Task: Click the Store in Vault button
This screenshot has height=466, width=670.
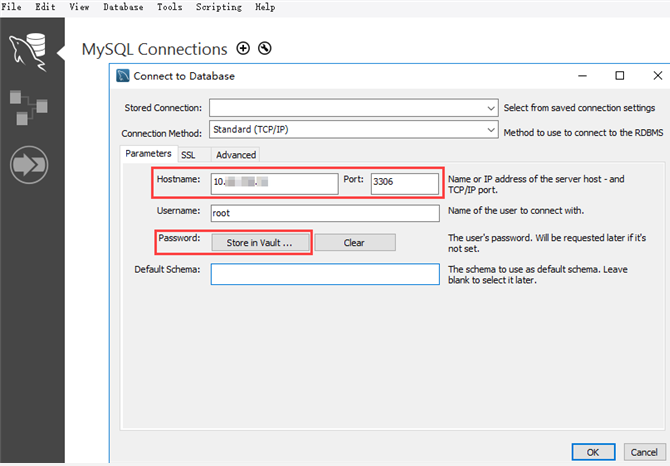Action: (x=260, y=243)
